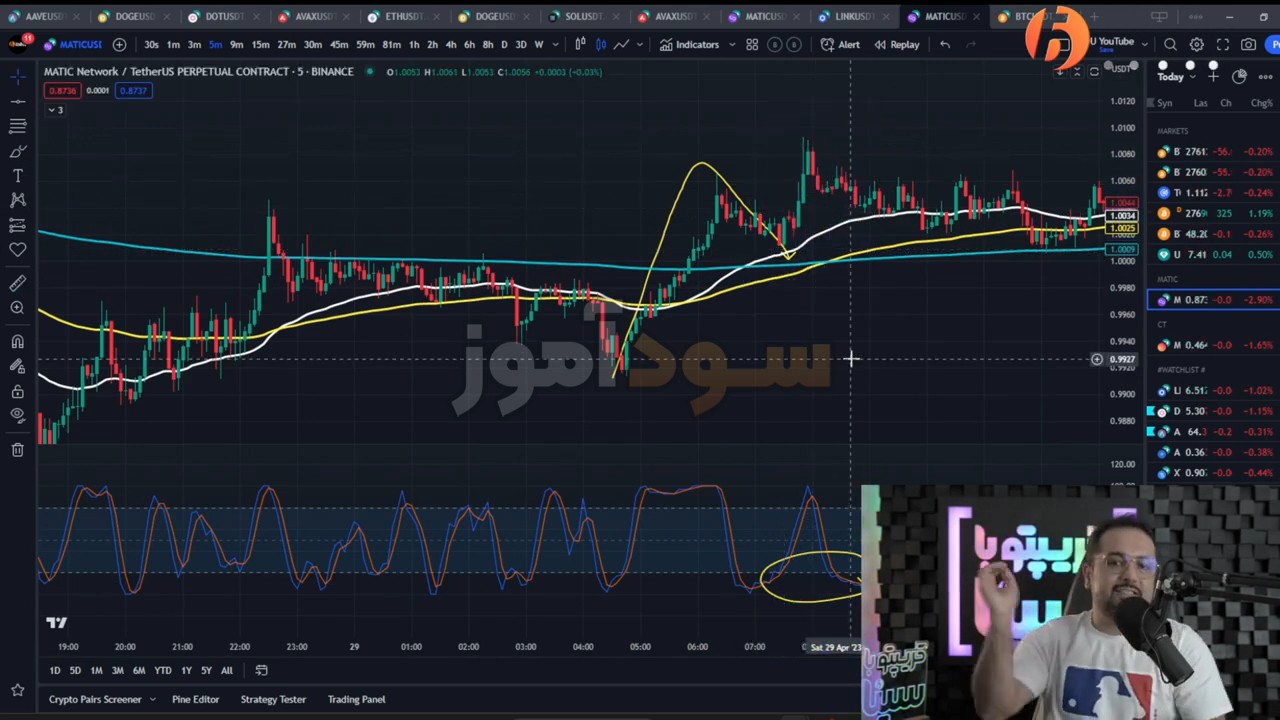Click the red sell price 0.8736
The image size is (1280, 720).
(x=62, y=90)
